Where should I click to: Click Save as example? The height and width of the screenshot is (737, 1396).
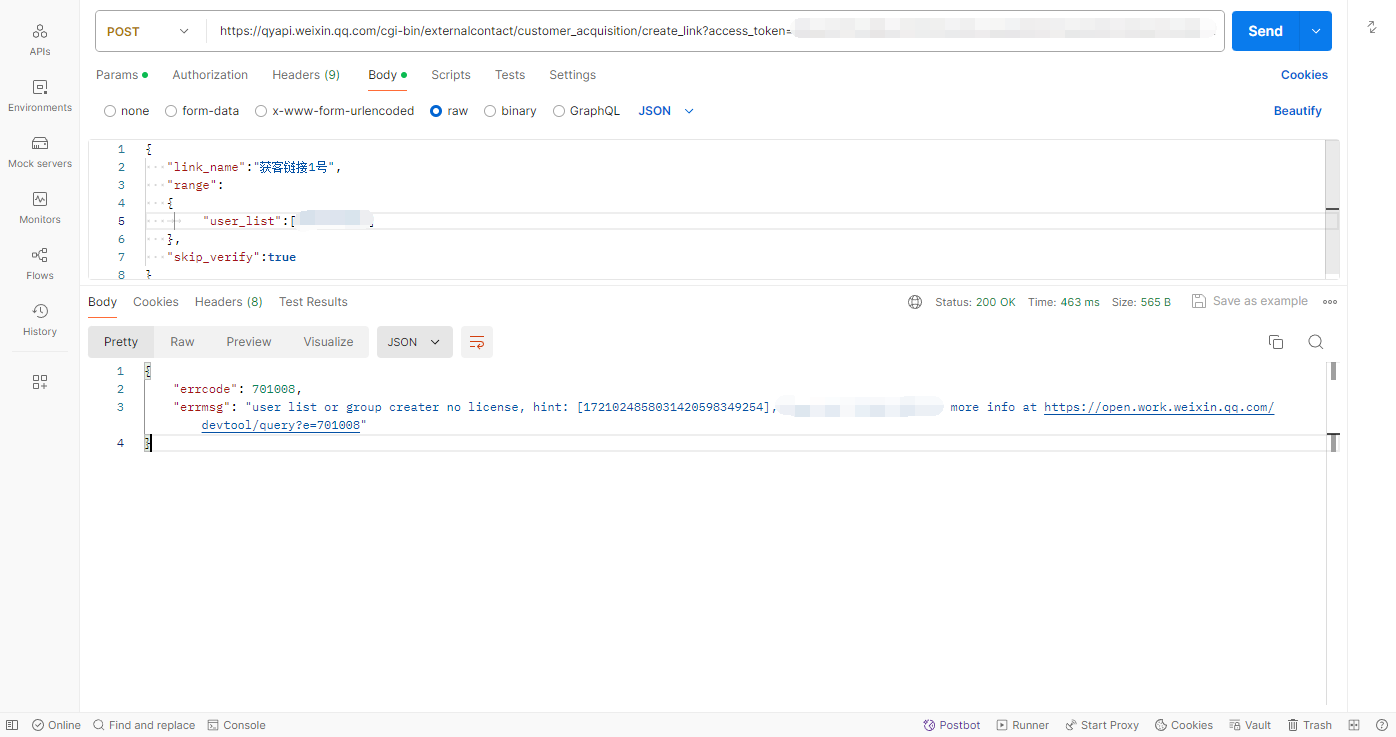(x=1250, y=301)
